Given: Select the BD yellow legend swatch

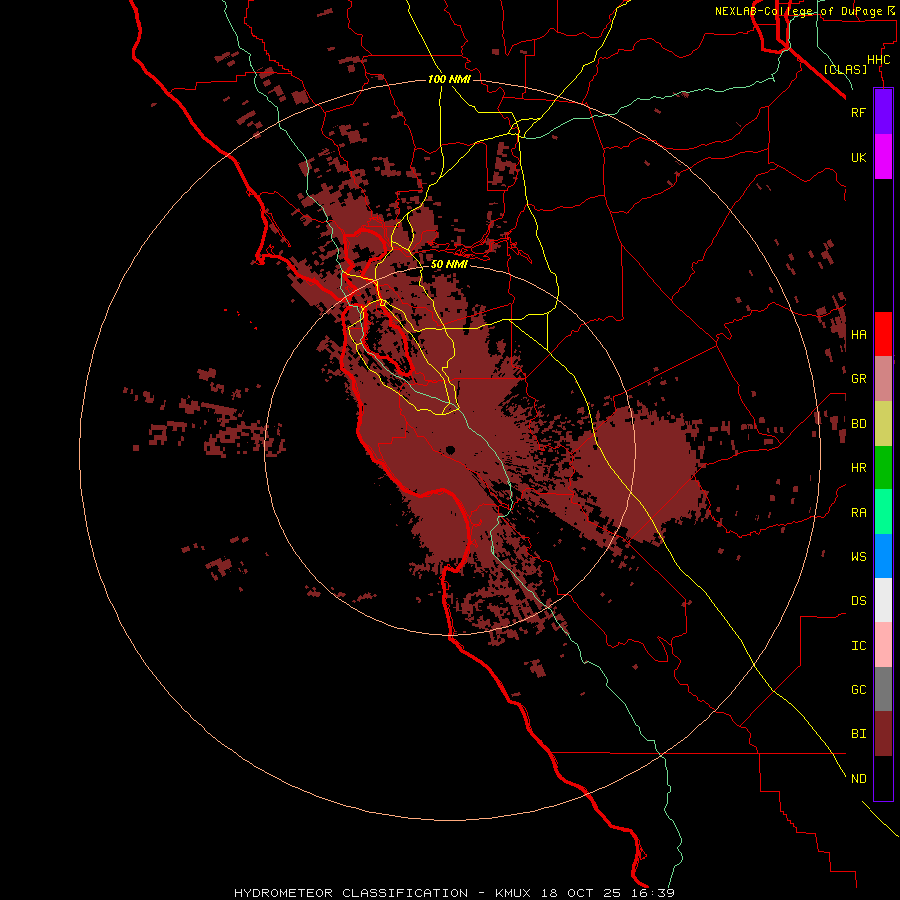Looking at the screenshot, I should point(883,424).
